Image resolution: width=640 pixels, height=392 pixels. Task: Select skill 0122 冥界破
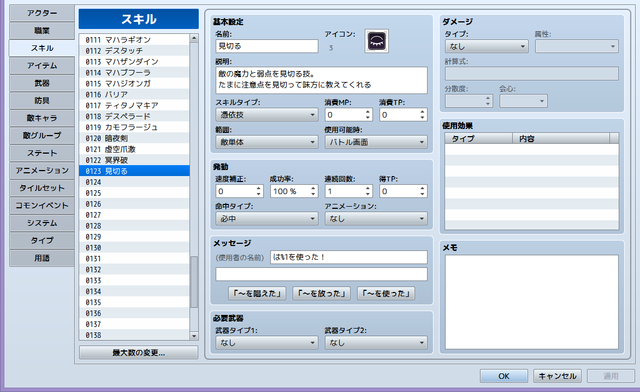134,160
